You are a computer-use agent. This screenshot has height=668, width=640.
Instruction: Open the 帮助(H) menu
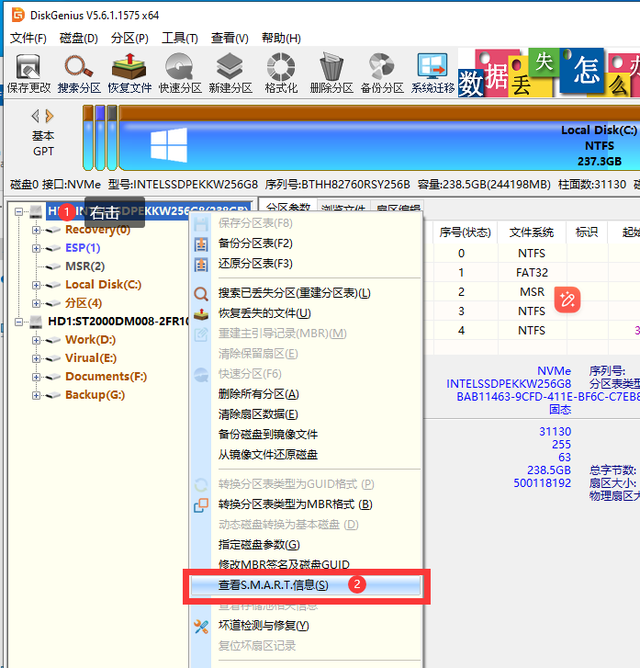click(x=281, y=38)
